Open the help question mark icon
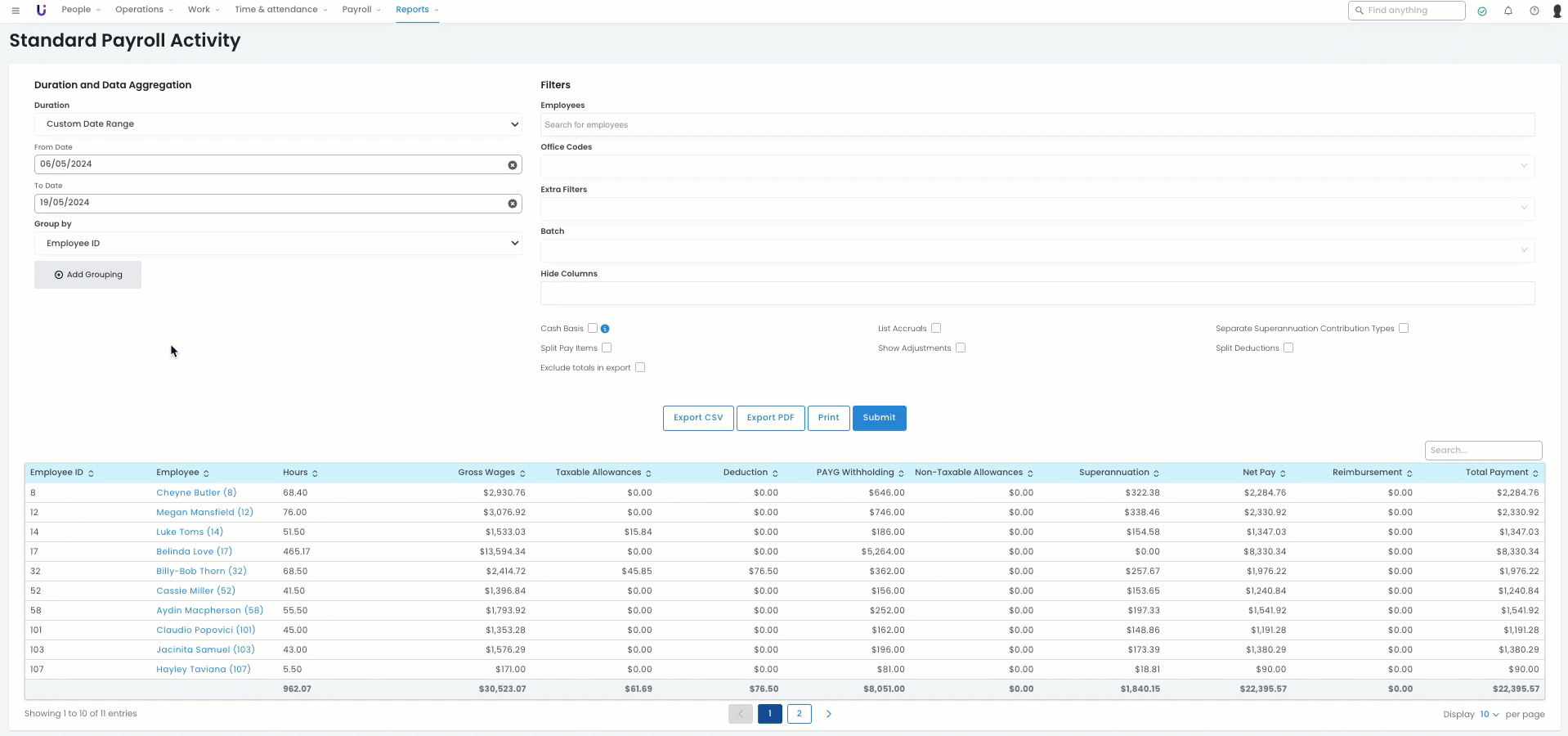 [x=1534, y=11]
